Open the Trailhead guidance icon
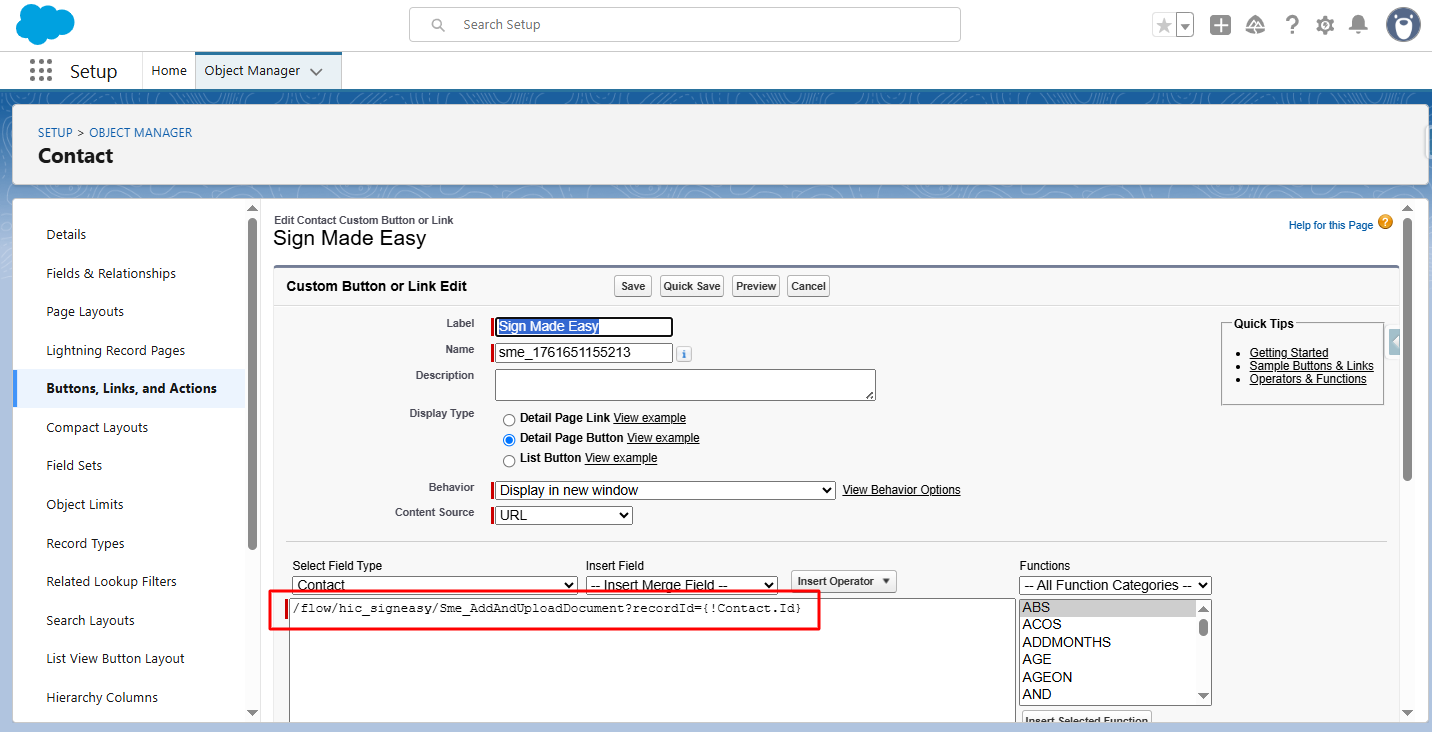1432x732 pixels. point(1255,25)
